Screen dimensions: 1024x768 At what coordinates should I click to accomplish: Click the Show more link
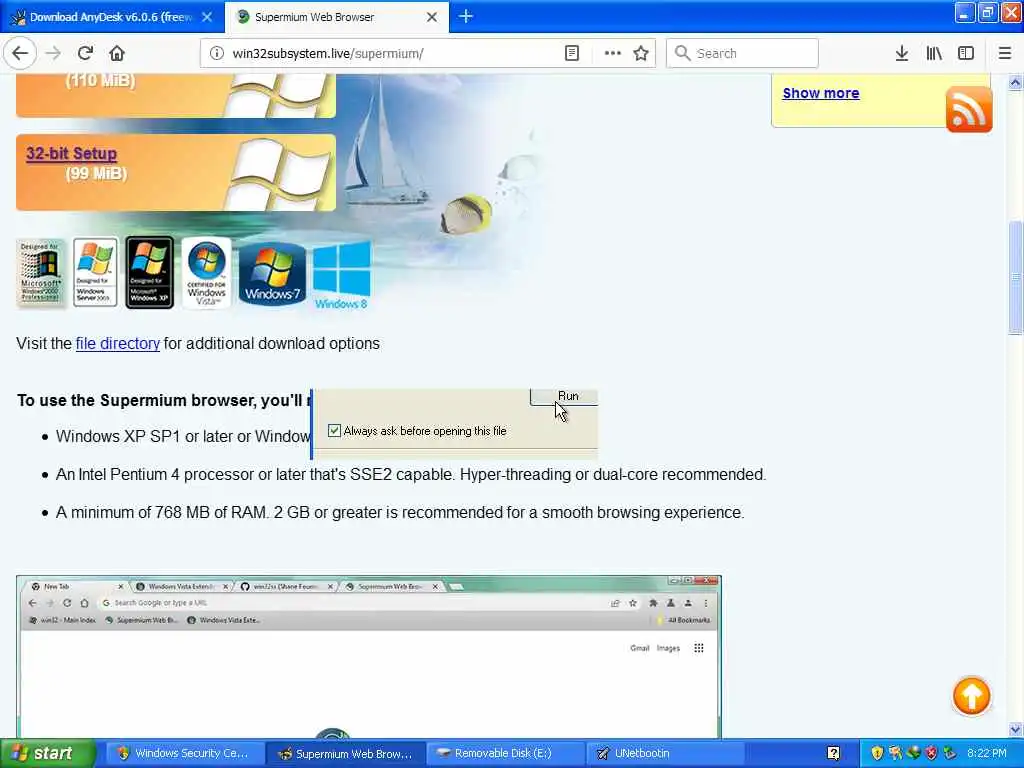point(821,93)
